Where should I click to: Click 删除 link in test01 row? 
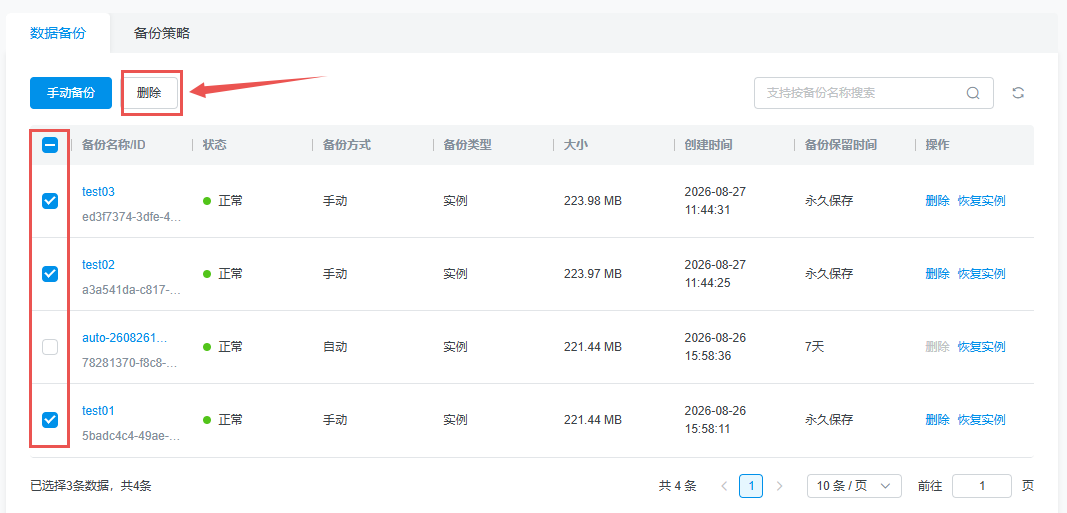(937, 420)
